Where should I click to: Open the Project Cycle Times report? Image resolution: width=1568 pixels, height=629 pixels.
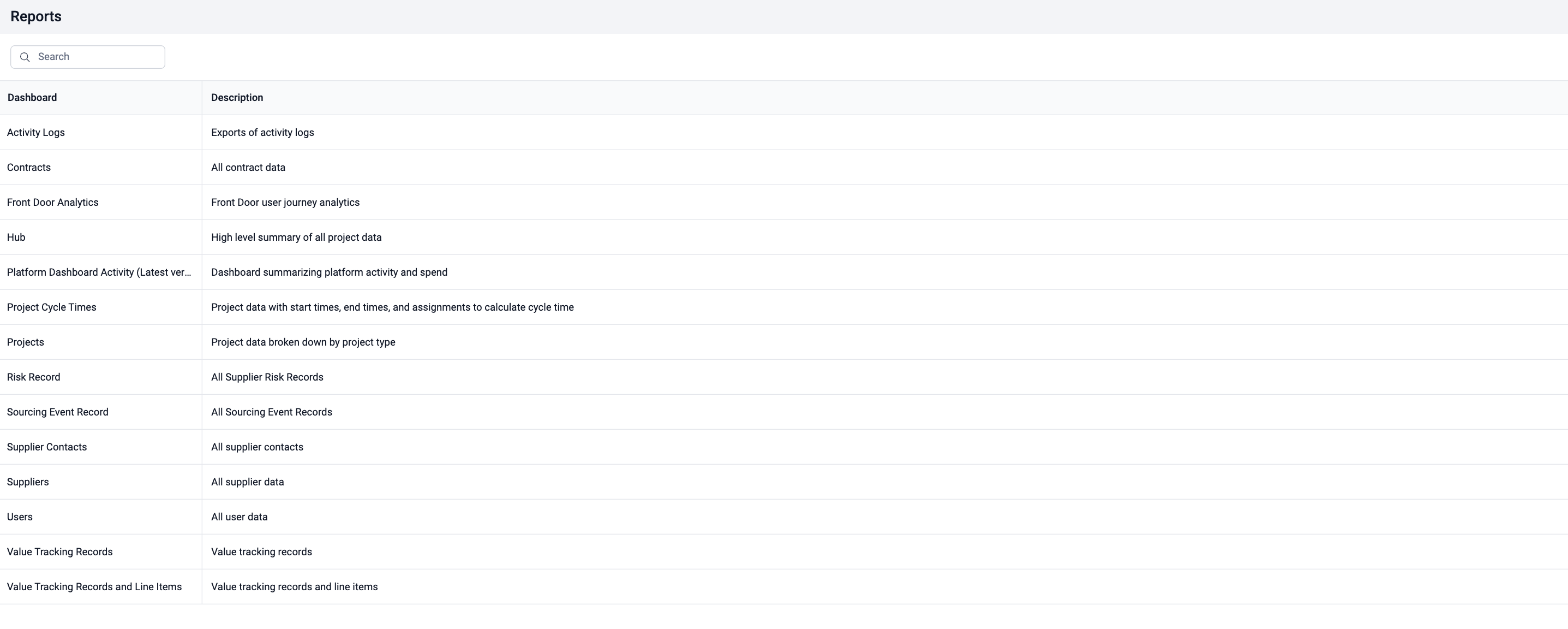click(52, 307)
